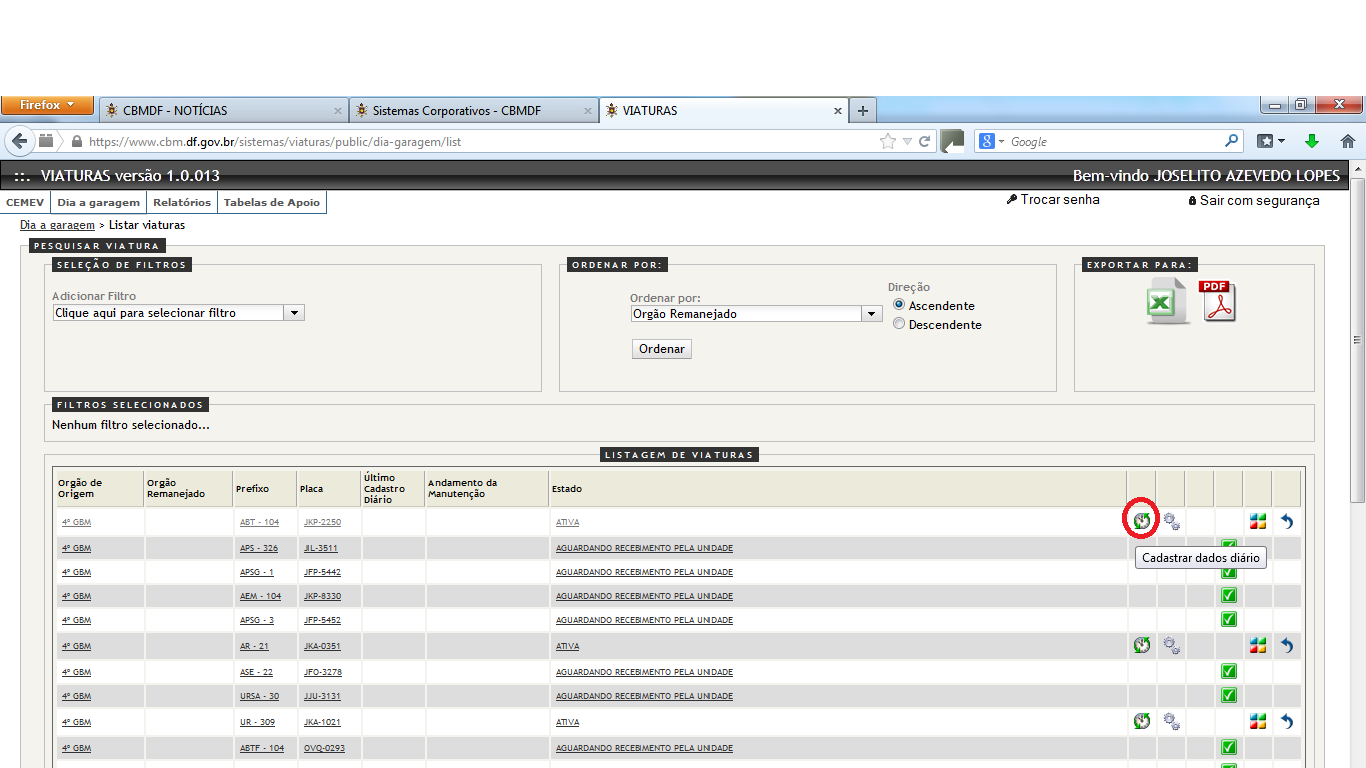This screenshot has width=1366, height=768.
Task: Export the listing to PDF
Action: pyautogui.click(x=1218, y=301)
